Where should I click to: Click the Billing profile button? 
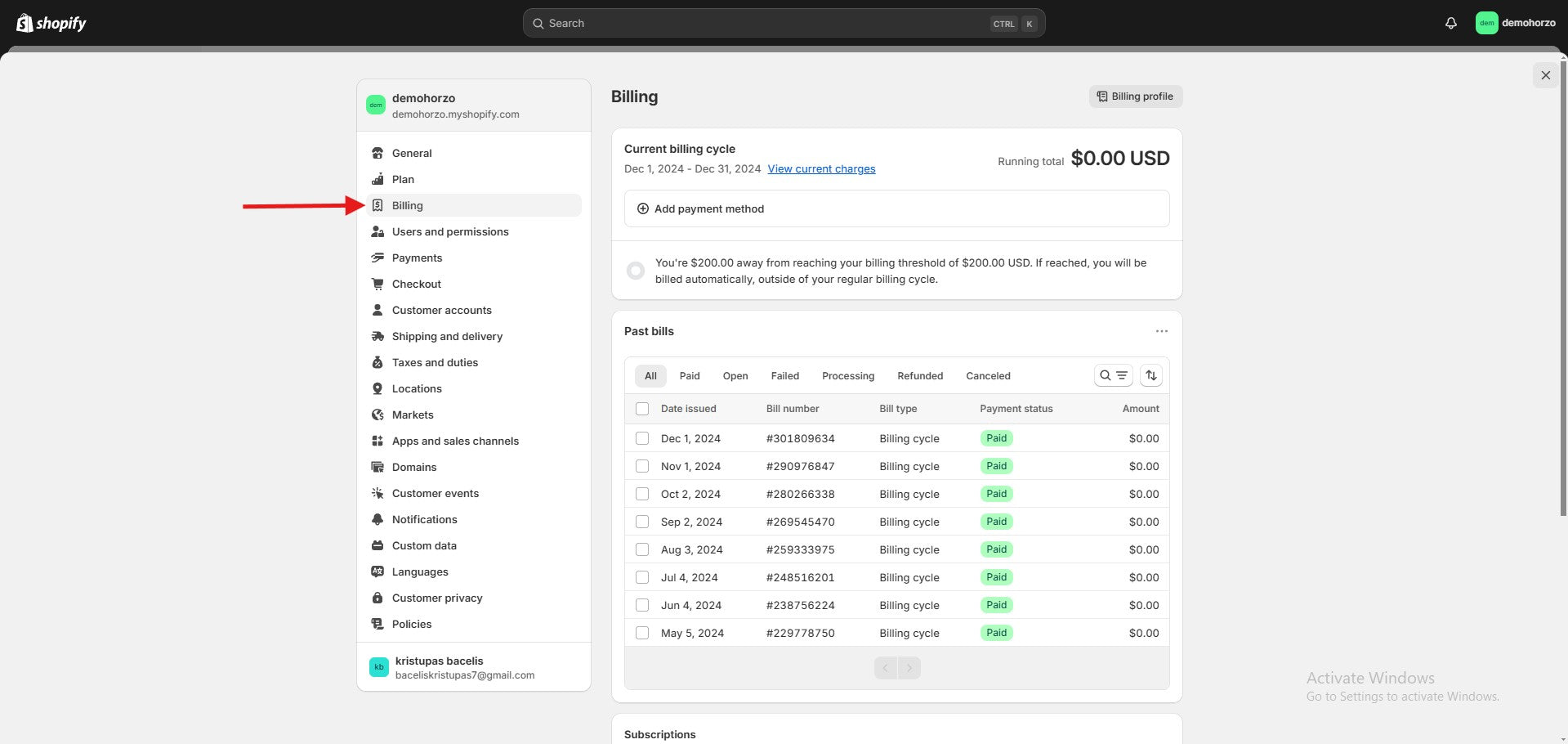click(1135, 96)
